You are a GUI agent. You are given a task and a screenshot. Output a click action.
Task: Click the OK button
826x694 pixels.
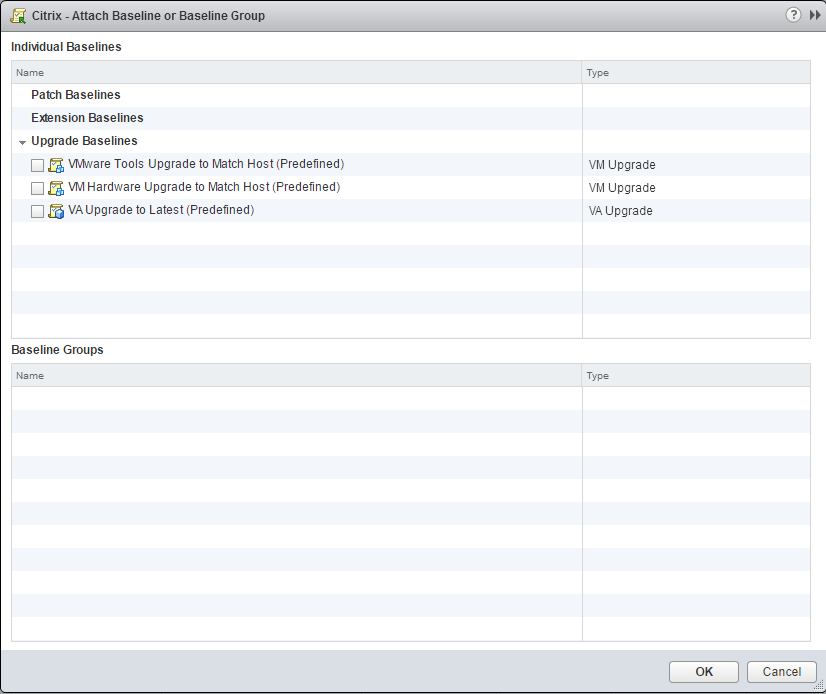(703, 671)
